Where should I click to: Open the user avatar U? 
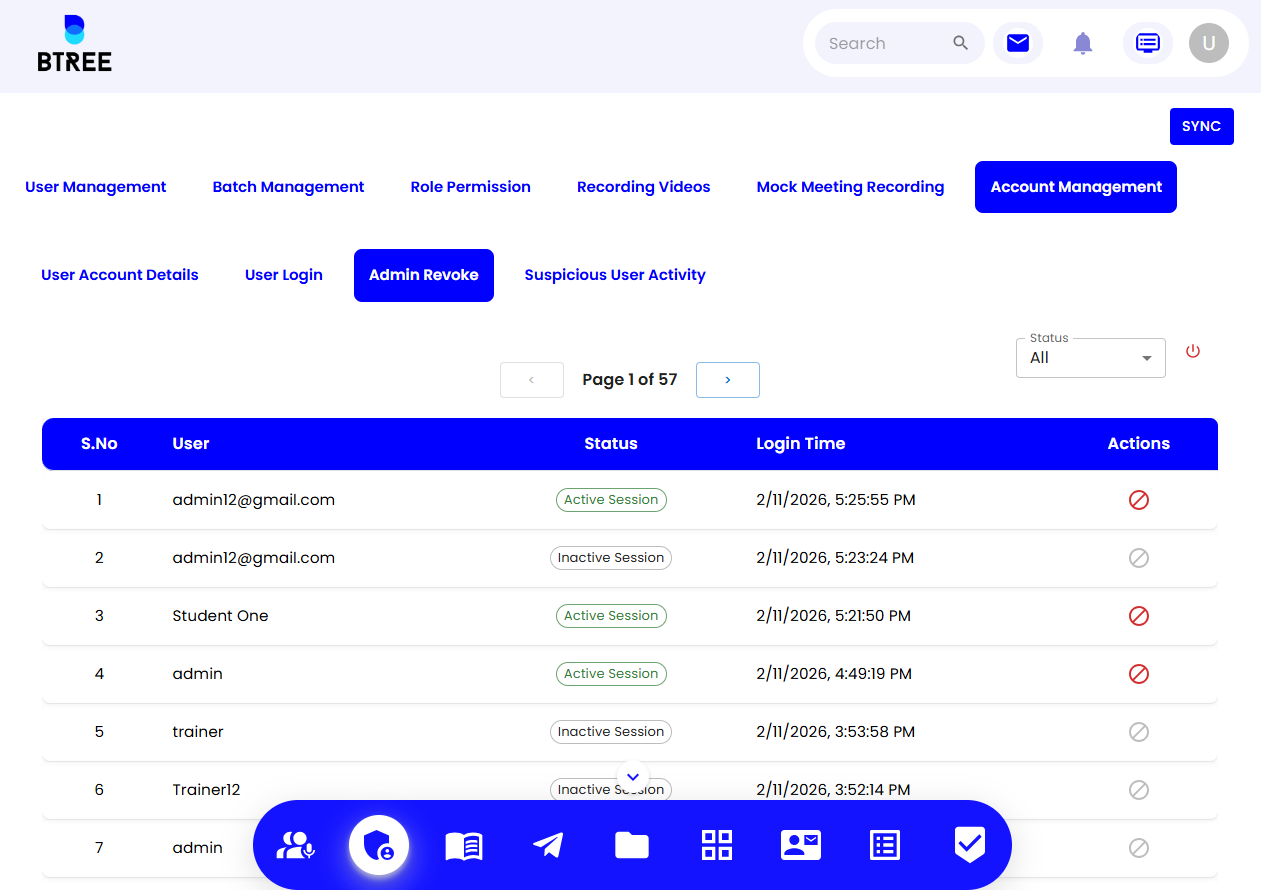[x=1209, y=43]
